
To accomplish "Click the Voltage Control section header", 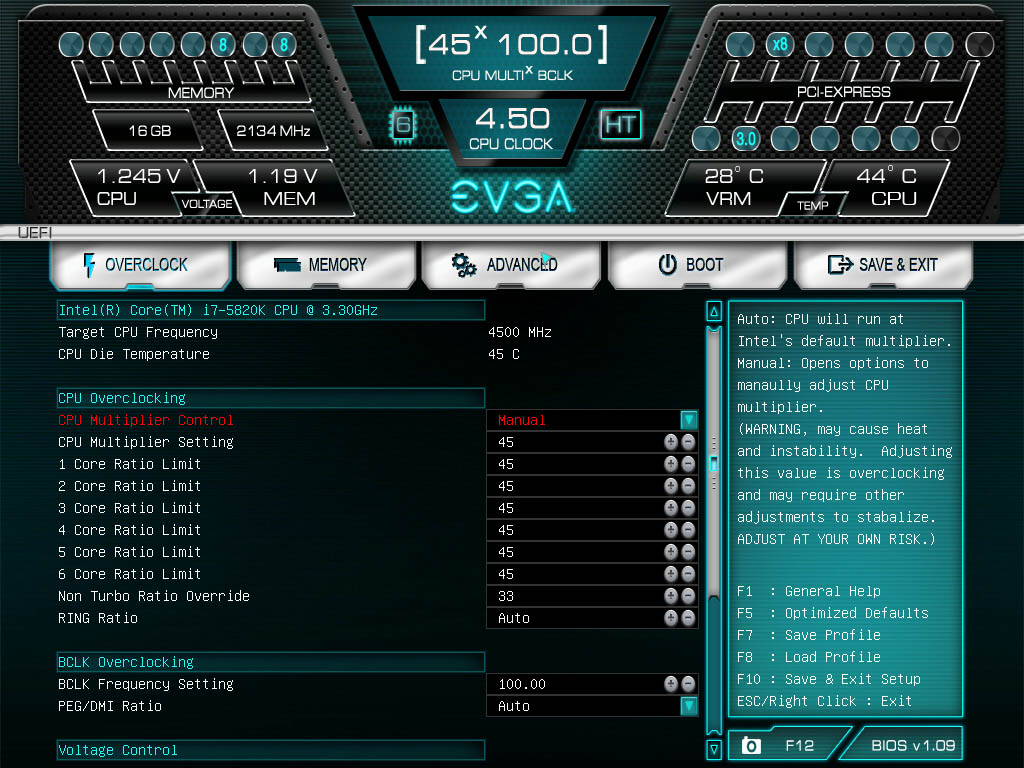I will pyautogui.click(x=270, y=750).
